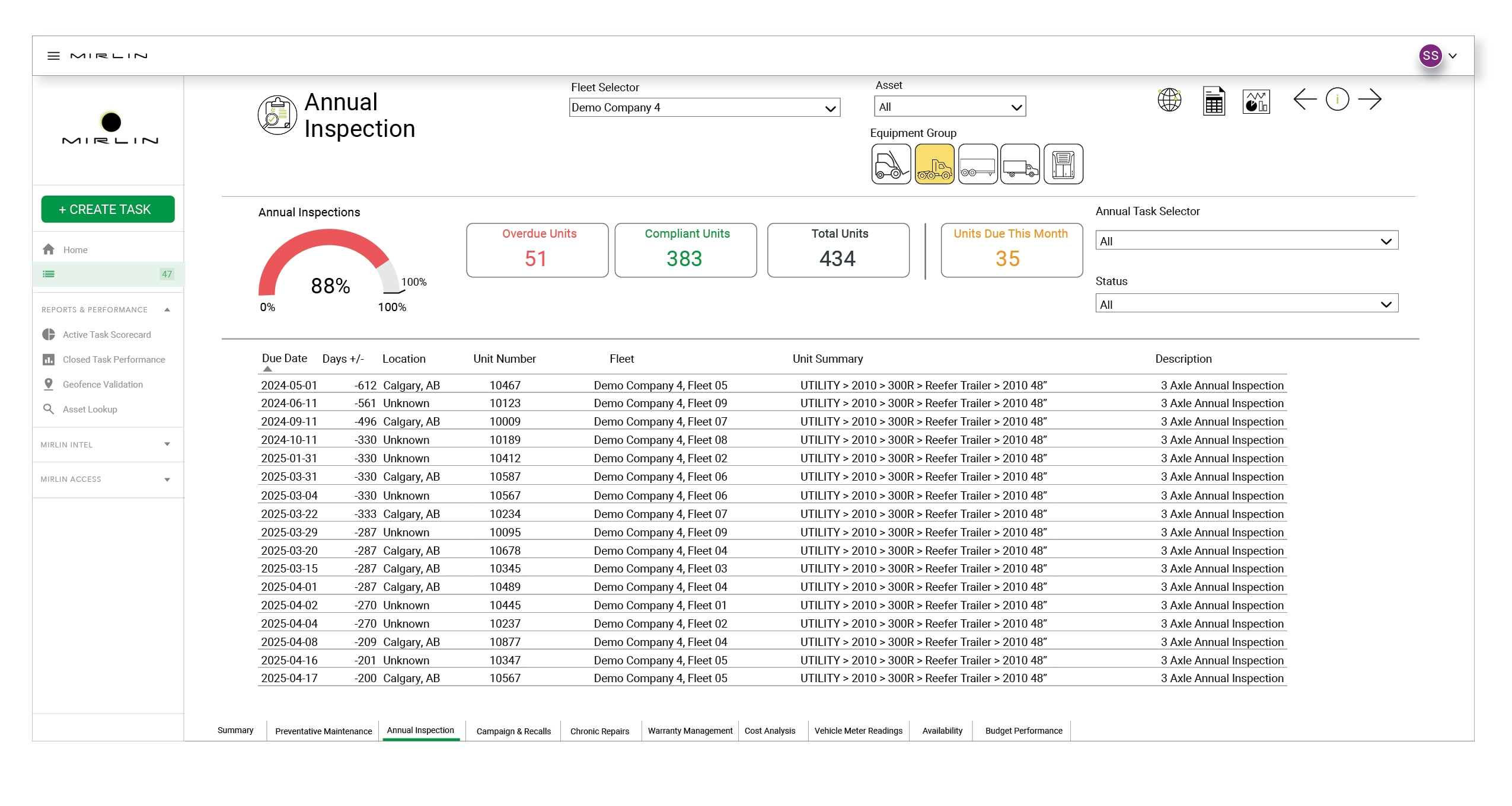Open the hamburger menu icon

pos(53,56)
